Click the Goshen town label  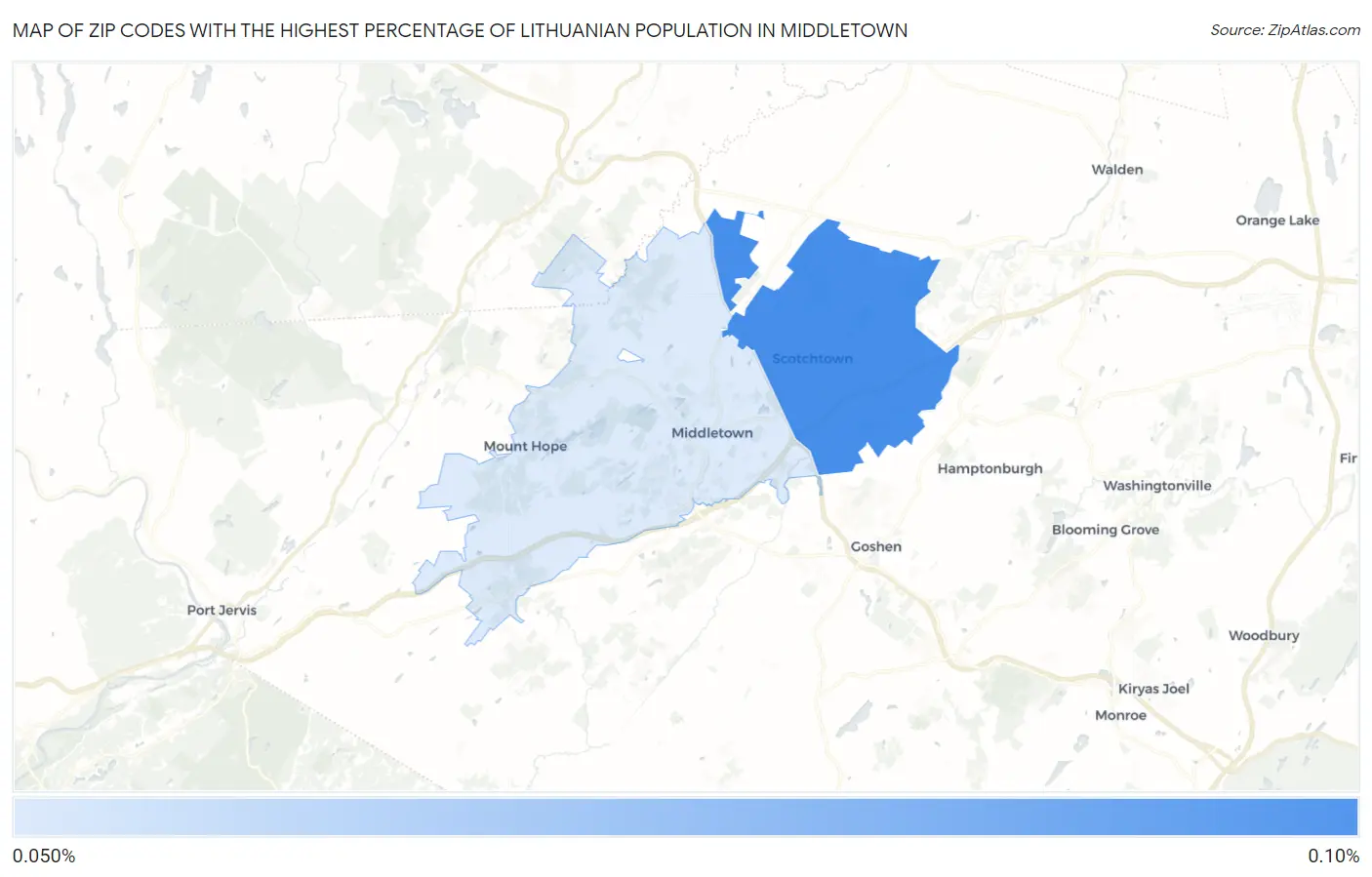pyautogui.click(x=876, y=546)
